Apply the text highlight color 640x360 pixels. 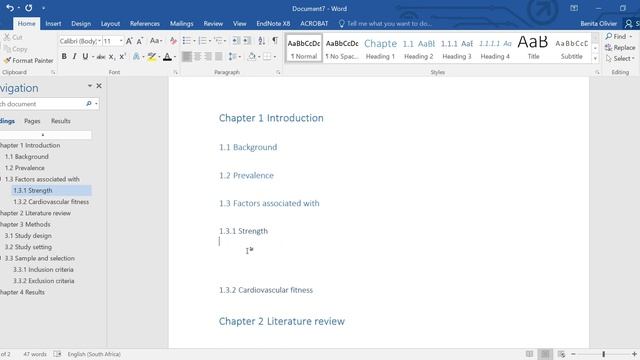click(151, 57)
